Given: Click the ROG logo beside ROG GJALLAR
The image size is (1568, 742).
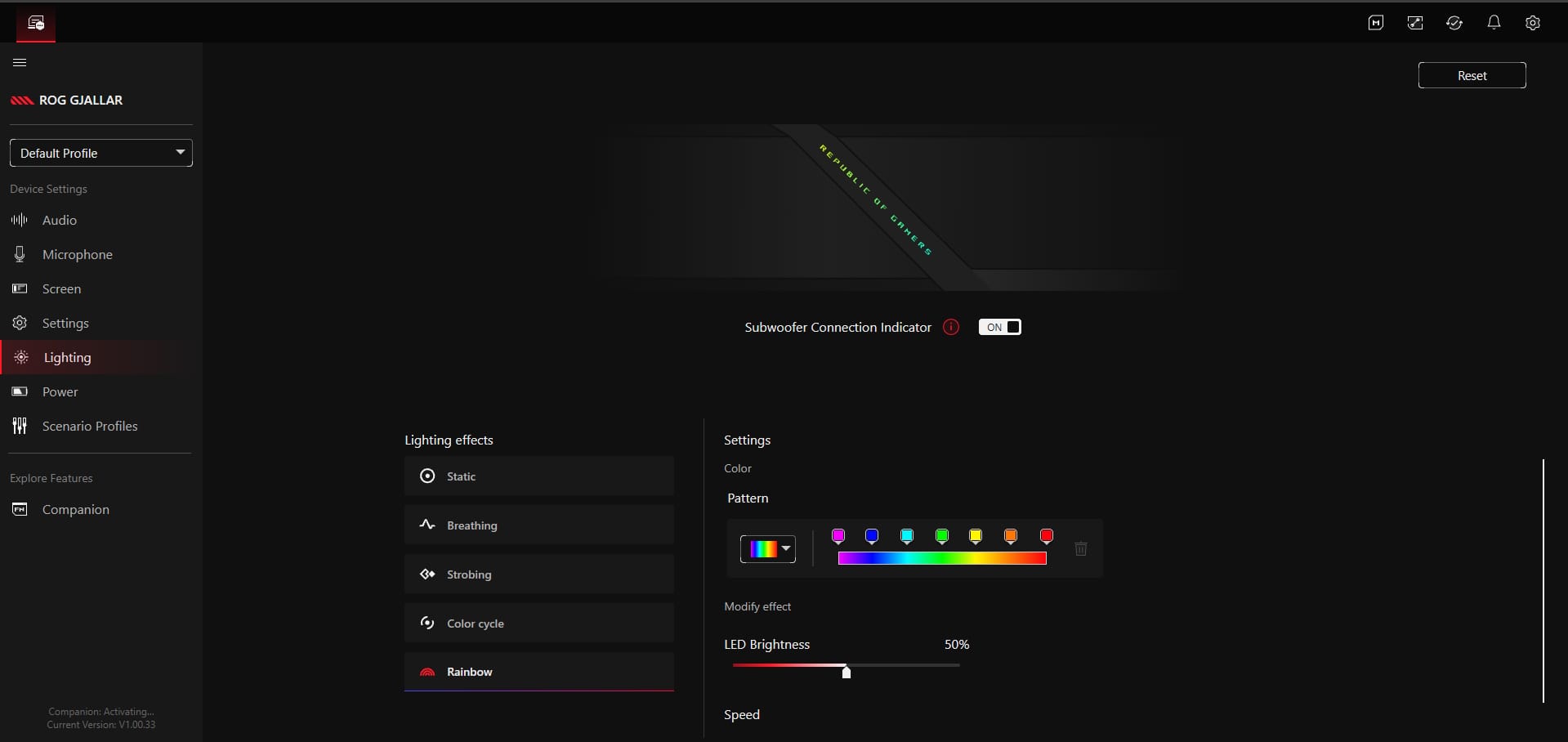Looking at the screenshot, I should click(22, 101).
